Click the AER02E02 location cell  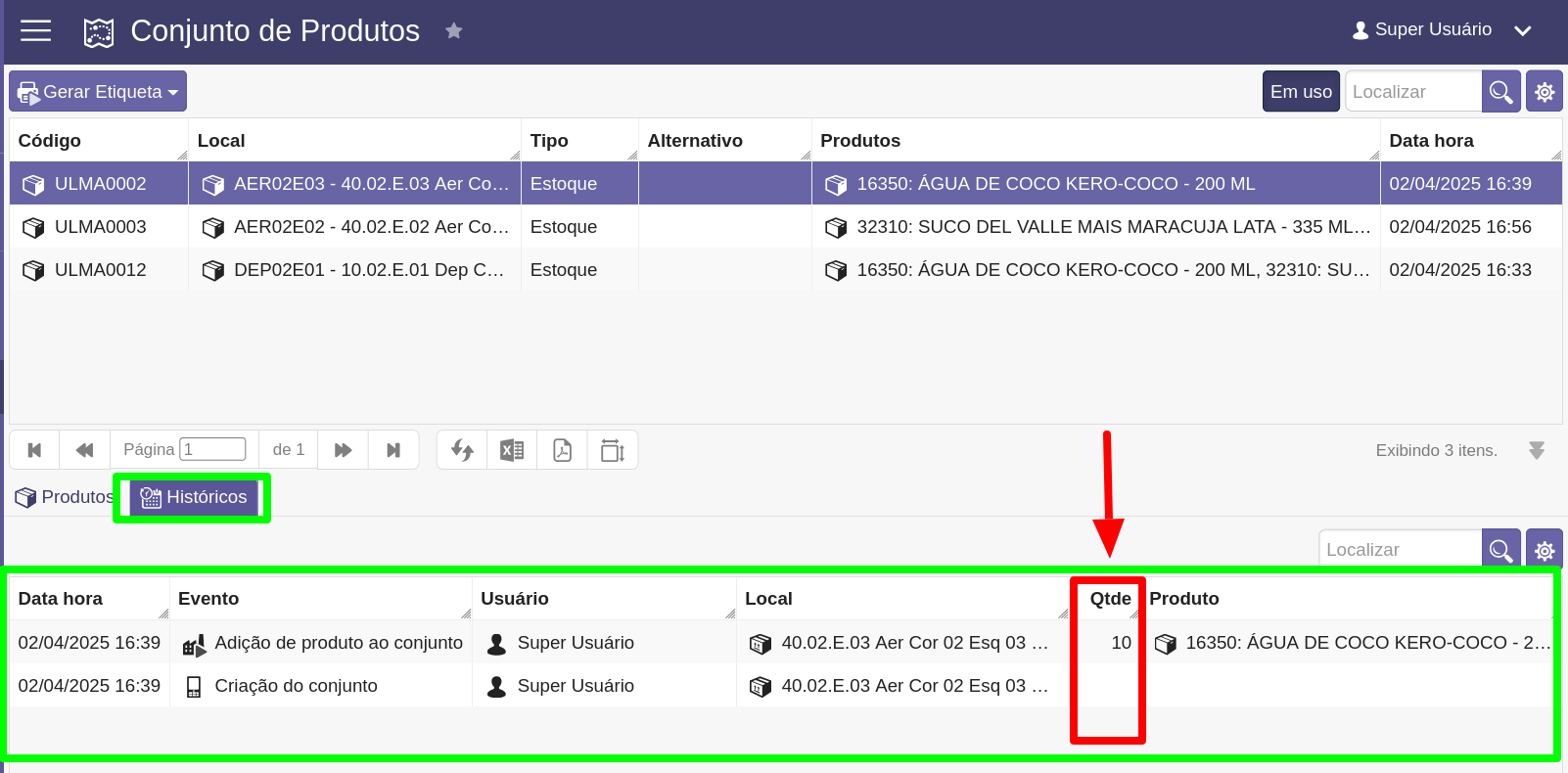point(354,227)
